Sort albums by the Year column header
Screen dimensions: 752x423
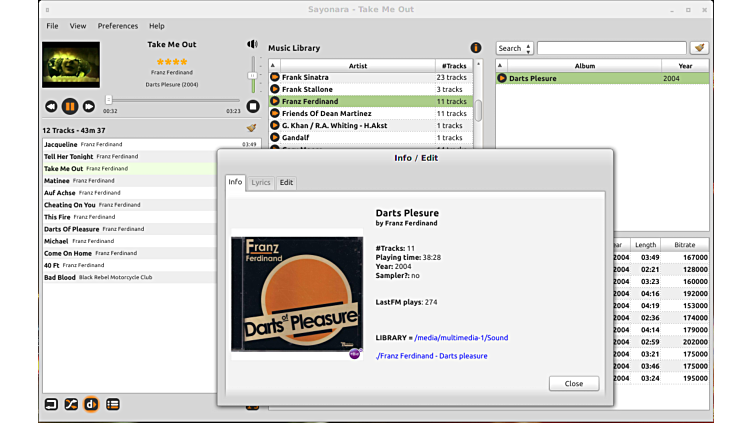(x=684, y=66)
